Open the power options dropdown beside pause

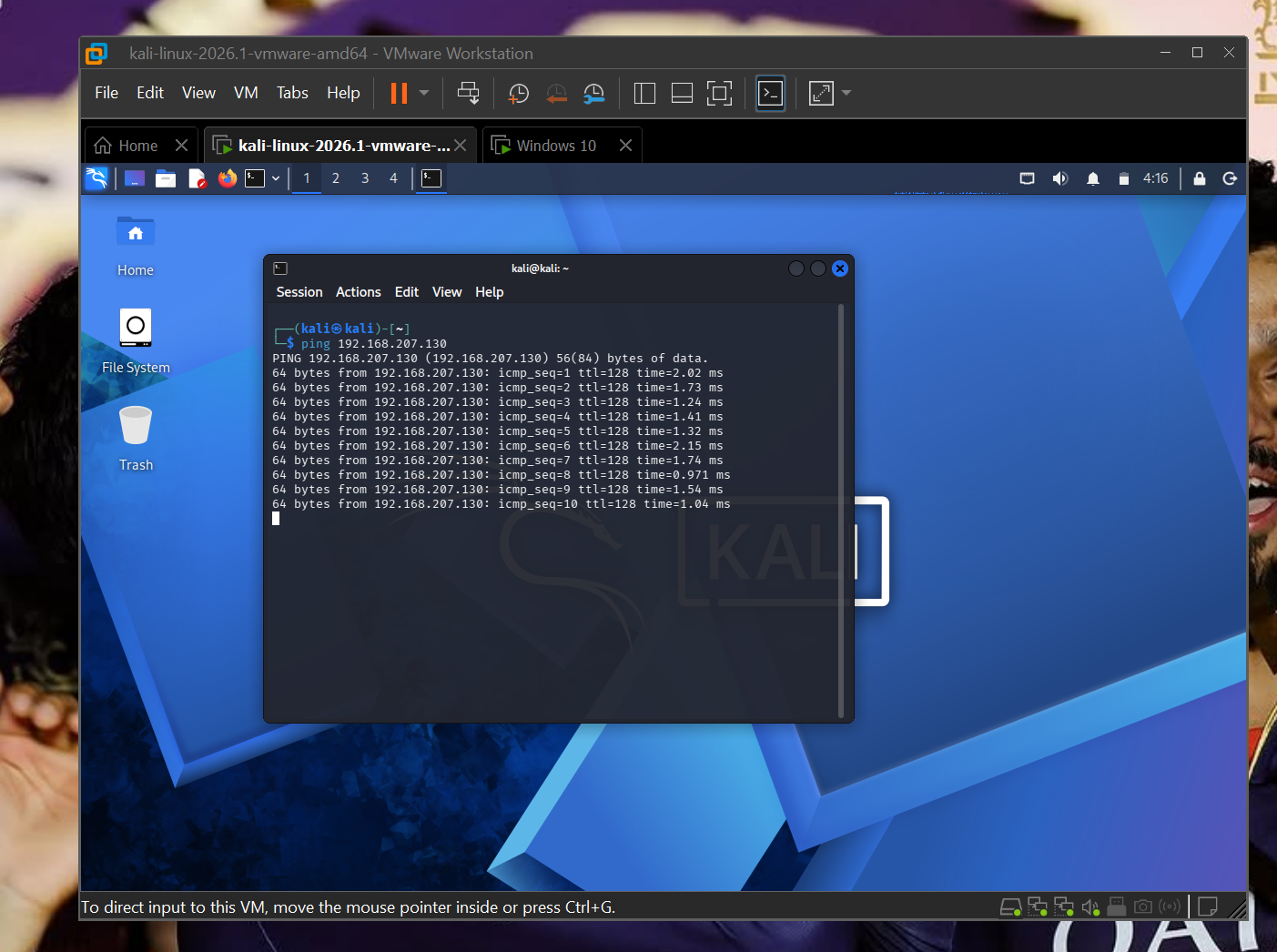(424, 93)
